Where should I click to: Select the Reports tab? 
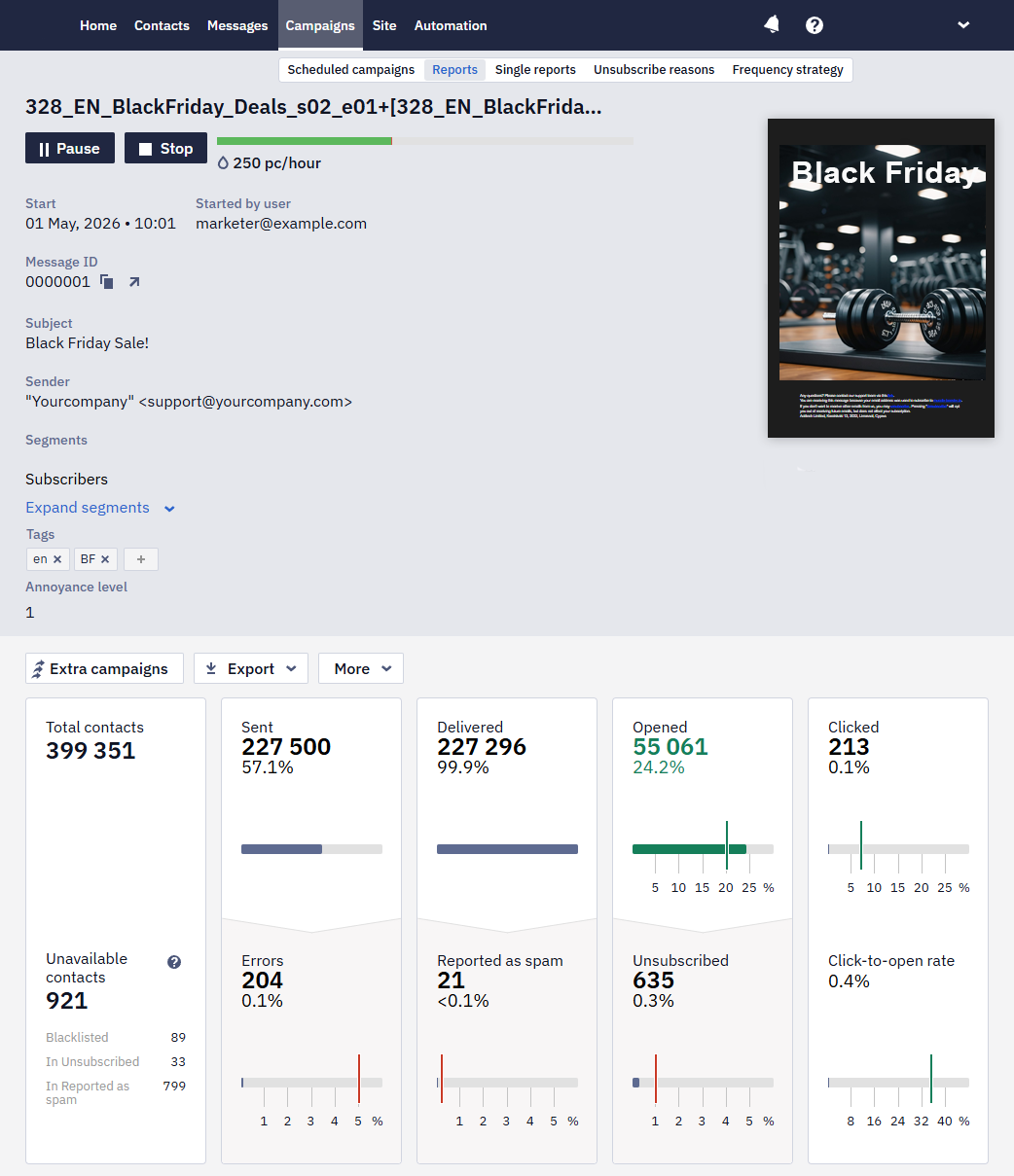455,70
